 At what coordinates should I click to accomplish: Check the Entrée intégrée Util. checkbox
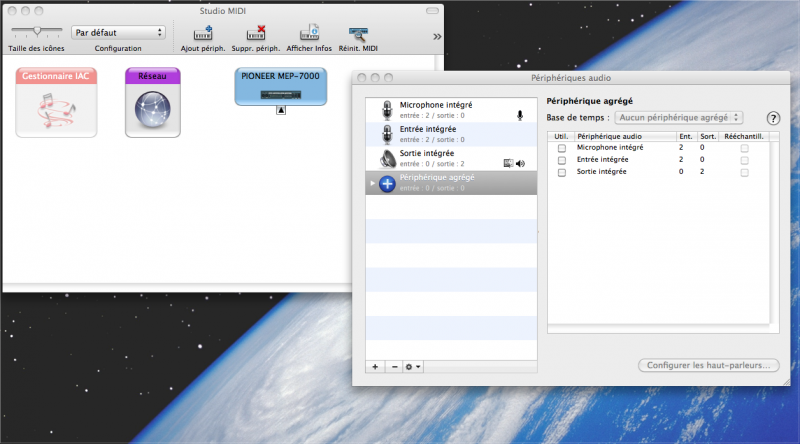tap(562, 160)
